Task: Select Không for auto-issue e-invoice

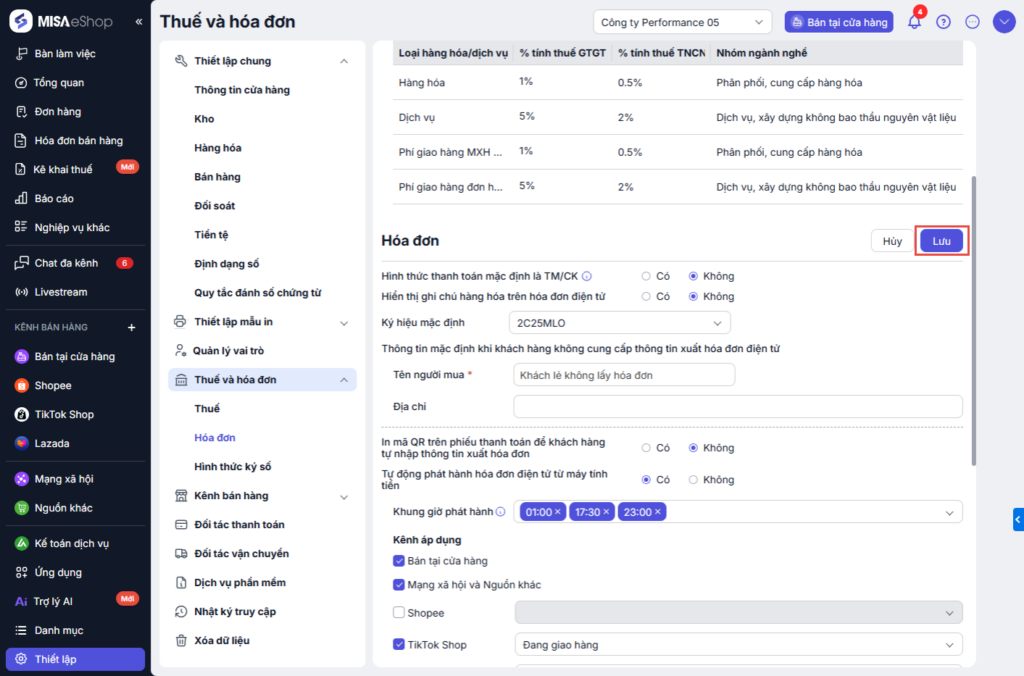Action: 694,480
